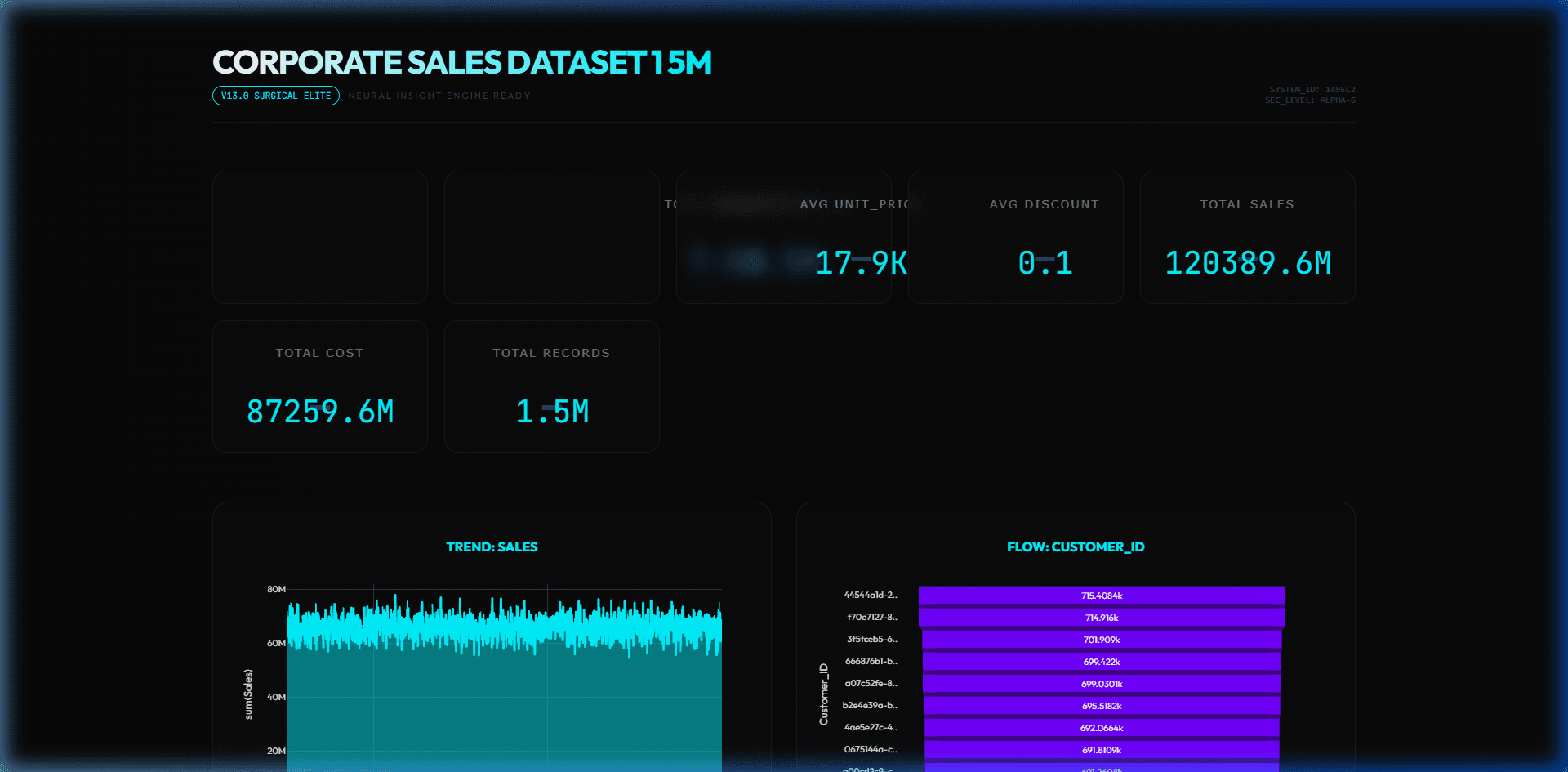
Task: Click the Trend: Sales chart title
Action: click(x=492, y=547)
